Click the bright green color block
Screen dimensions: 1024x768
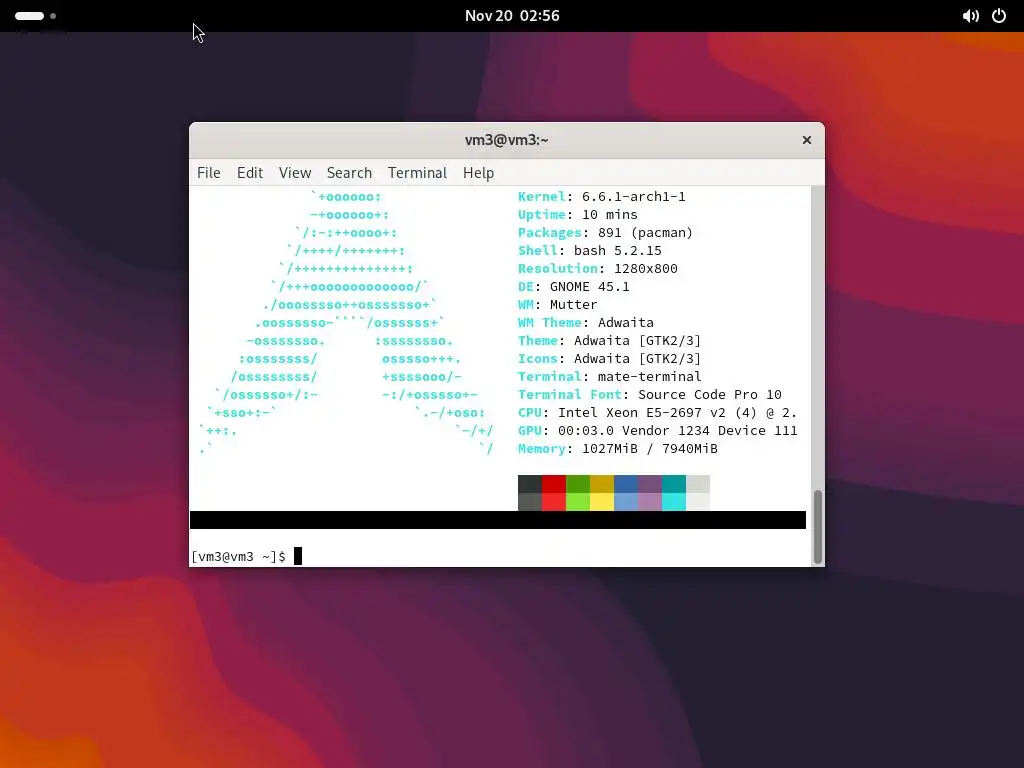click(x=577, y=502)
